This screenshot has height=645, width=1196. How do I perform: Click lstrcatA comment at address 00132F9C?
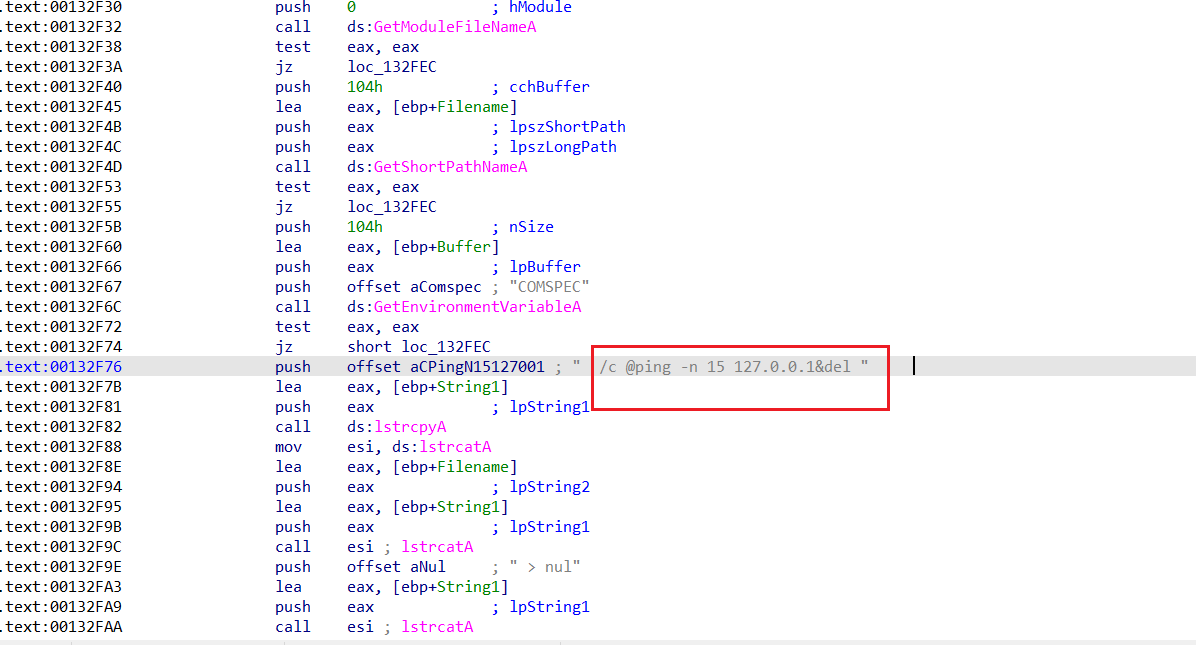[x=437, y=547]
